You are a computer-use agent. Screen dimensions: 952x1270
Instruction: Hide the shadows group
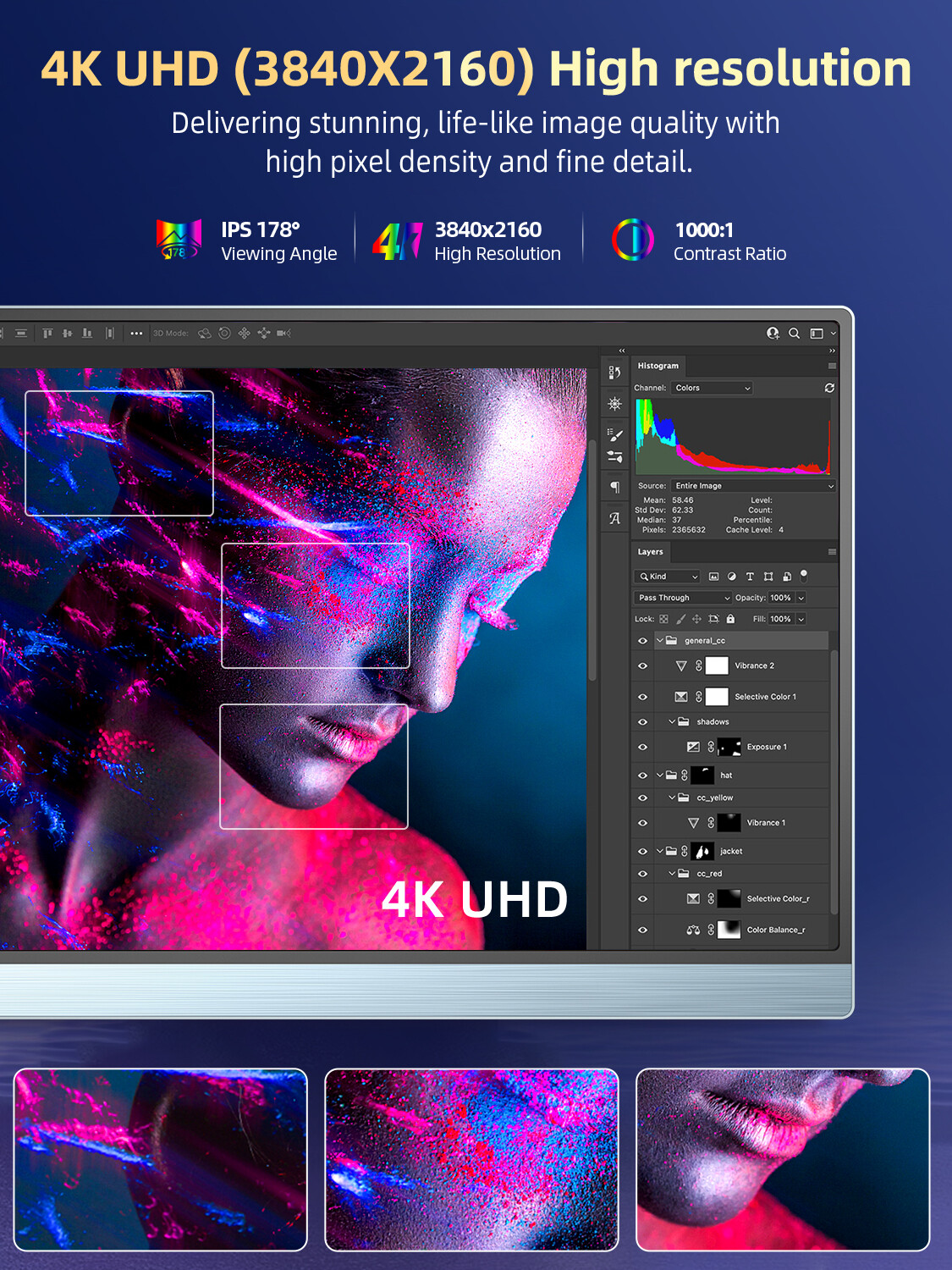642,722
